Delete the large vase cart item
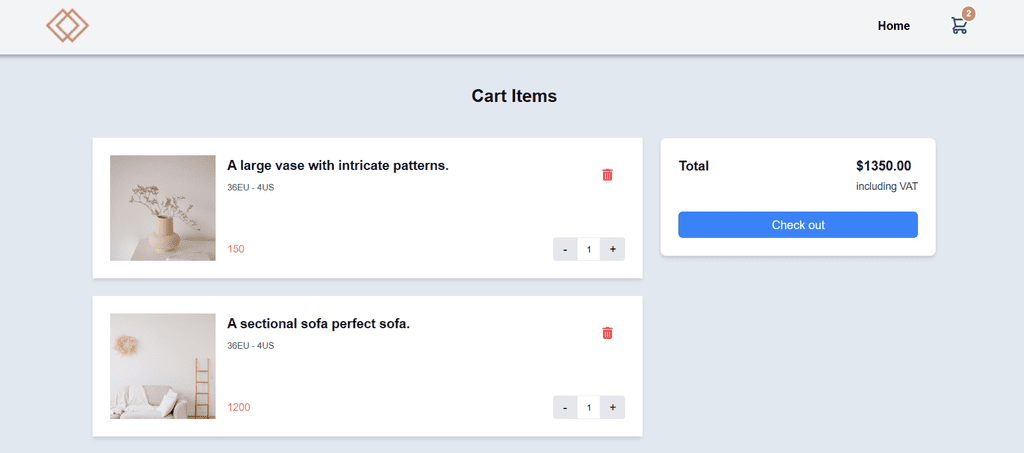The image size is (1024, 453). (x=607, y=175)
